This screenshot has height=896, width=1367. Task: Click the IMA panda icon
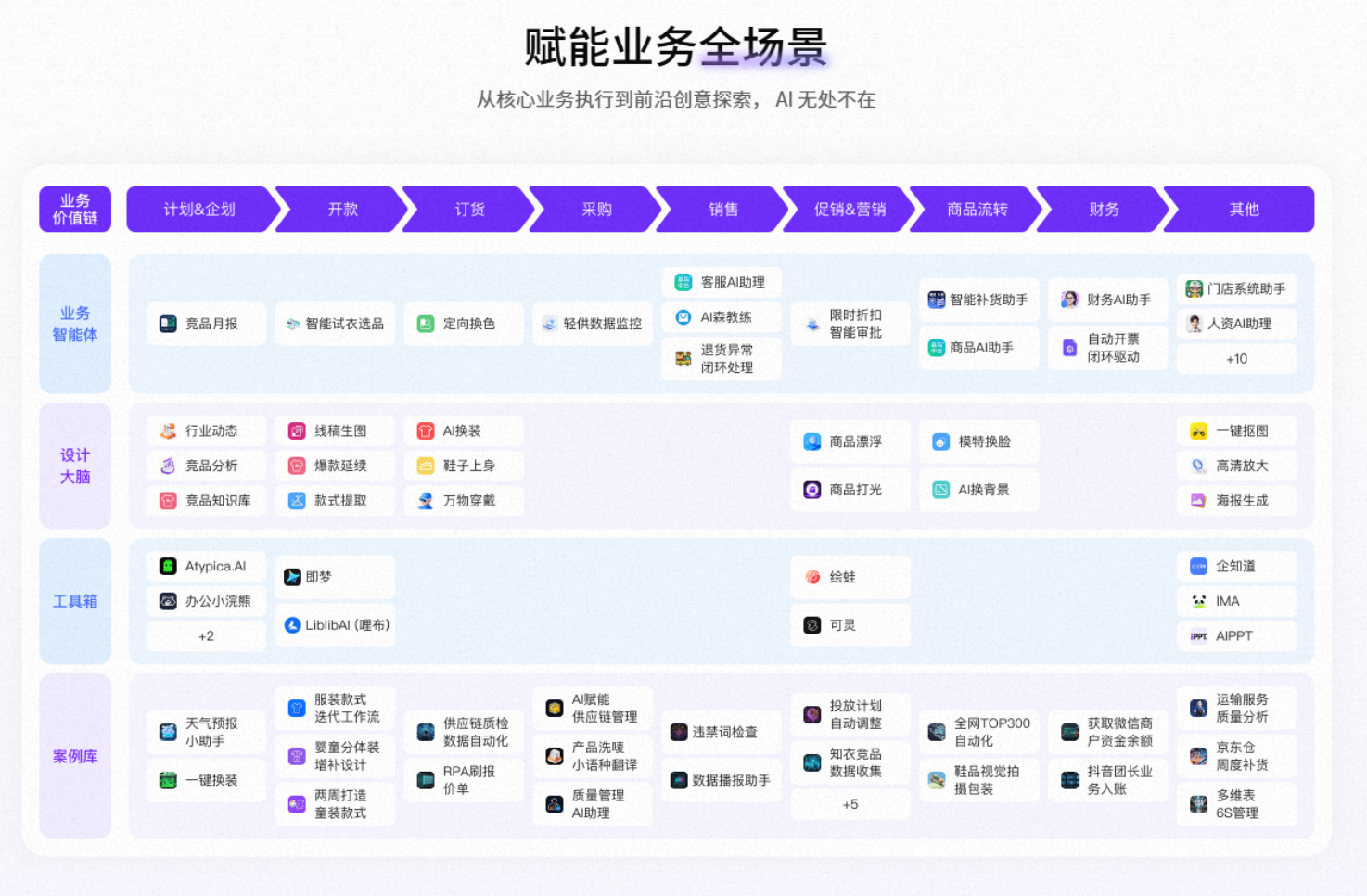coord(1198,601)
